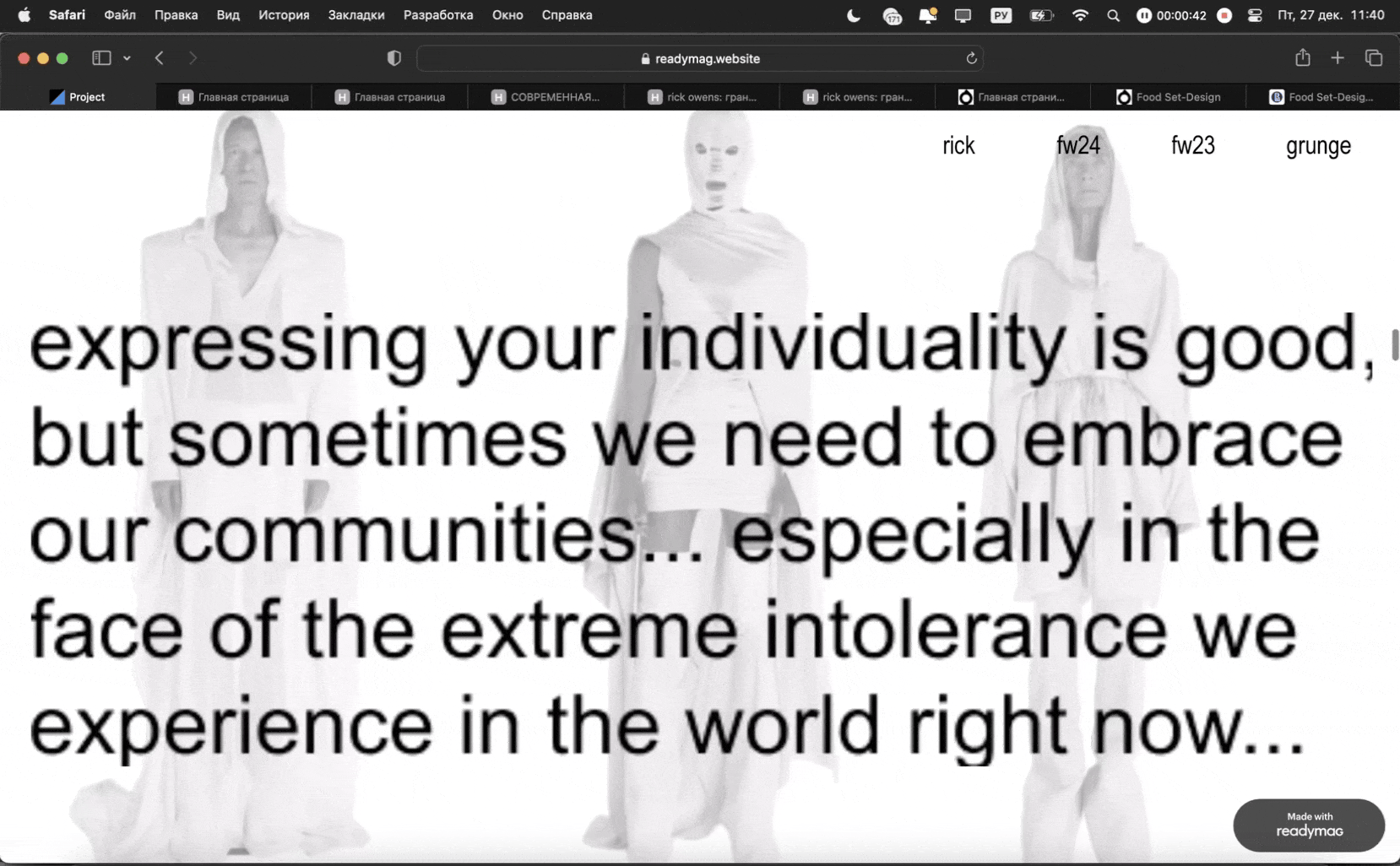Select the first Главная страница tab
The height and width of the screenshot is (866, 1400).
point(234,97)
